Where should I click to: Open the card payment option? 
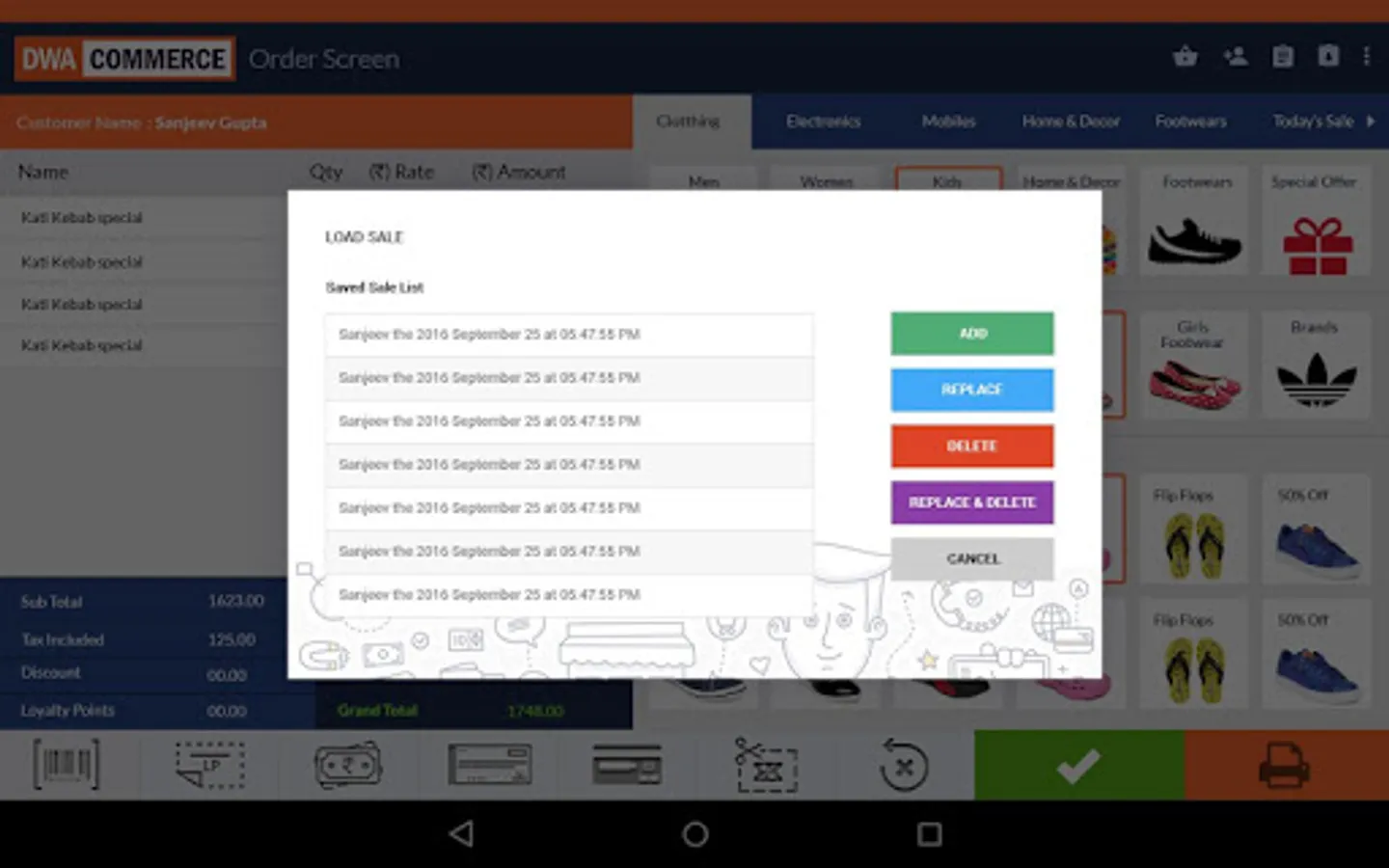[627, 764]
